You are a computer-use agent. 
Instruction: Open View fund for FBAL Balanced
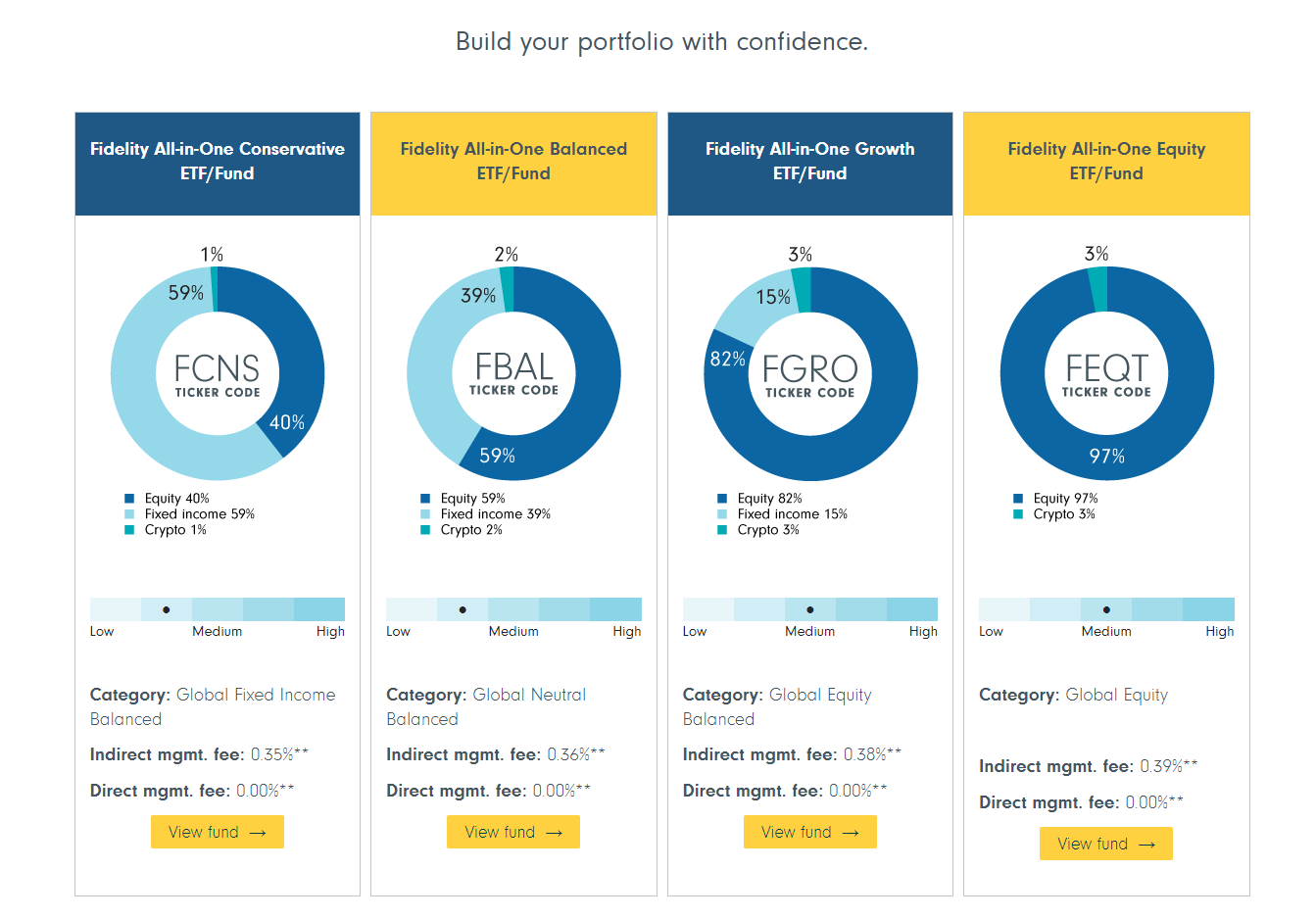(x=513, y=832)
